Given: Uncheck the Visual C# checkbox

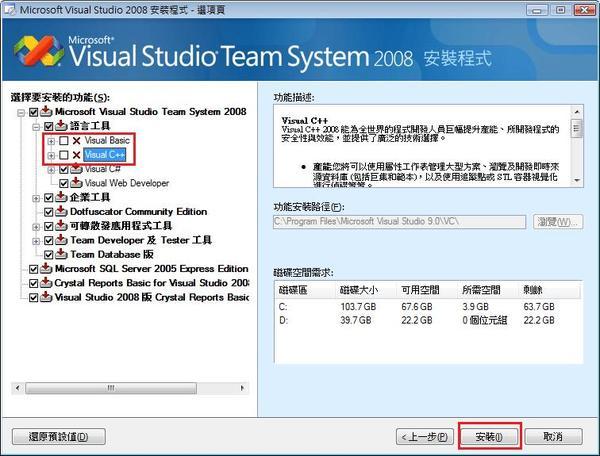Looking at the screenshot, I should pos(64,169).
